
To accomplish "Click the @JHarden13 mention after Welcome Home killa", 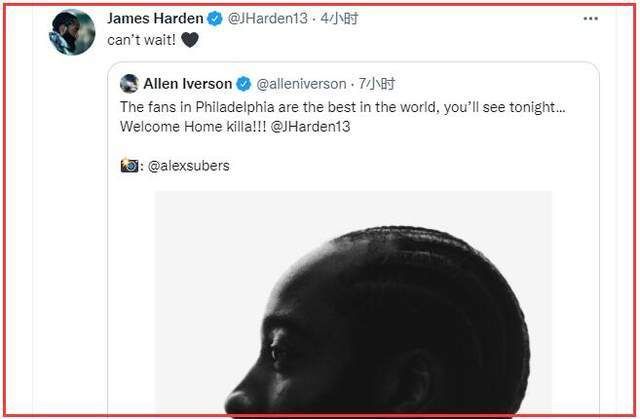I will [x=310, y=126].
